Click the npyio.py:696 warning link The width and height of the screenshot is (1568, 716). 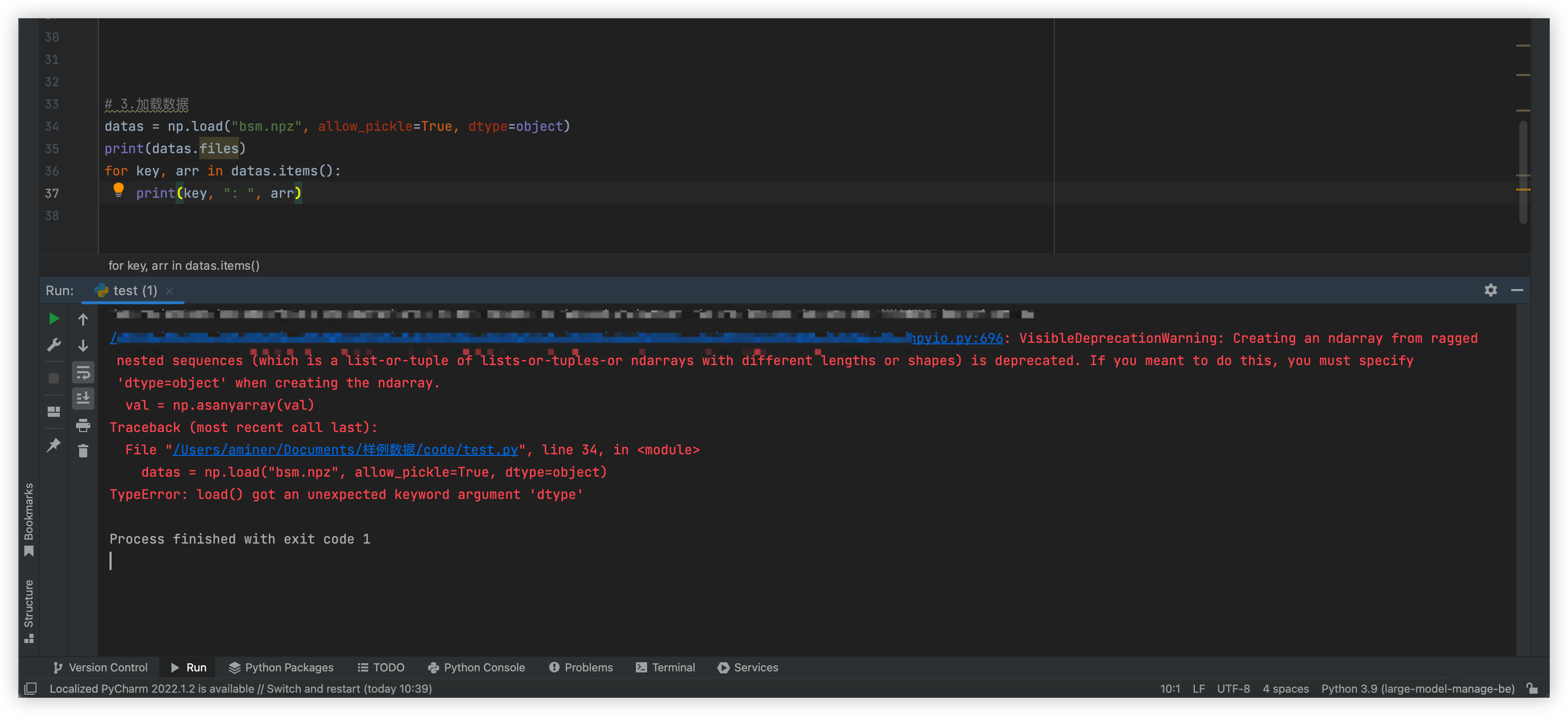tap(957, 338)
